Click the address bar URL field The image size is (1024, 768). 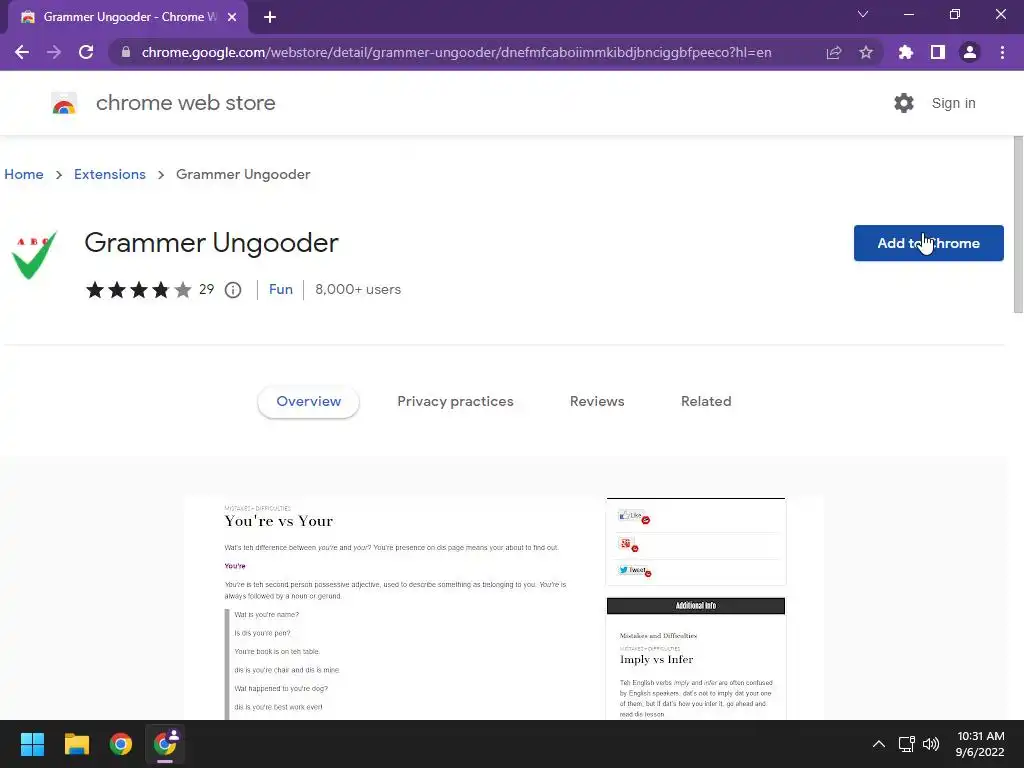pos(456,52)
